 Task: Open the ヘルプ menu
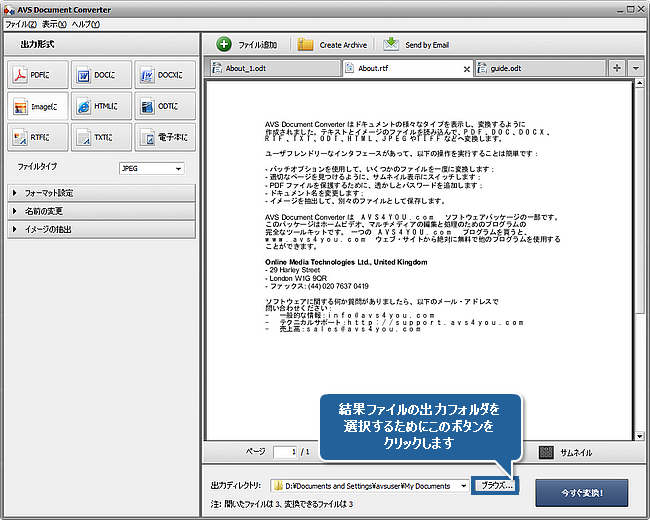point(85,24)
